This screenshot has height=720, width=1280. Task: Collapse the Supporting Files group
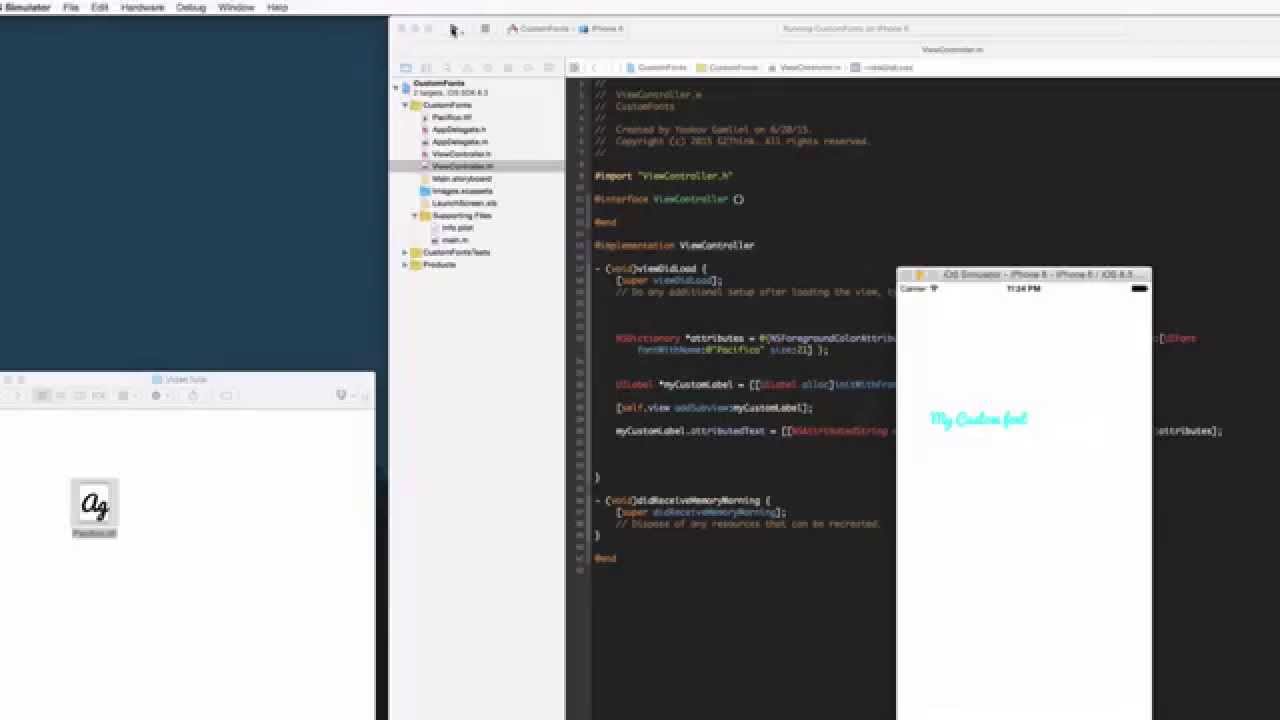coord(415,216)
